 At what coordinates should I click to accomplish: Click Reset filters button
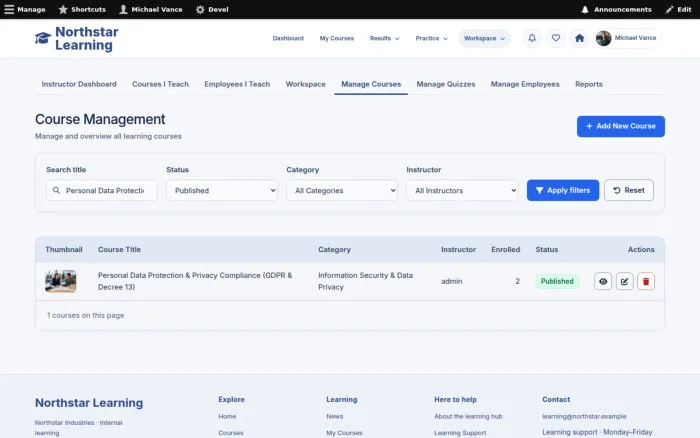[x=629, y=190]
